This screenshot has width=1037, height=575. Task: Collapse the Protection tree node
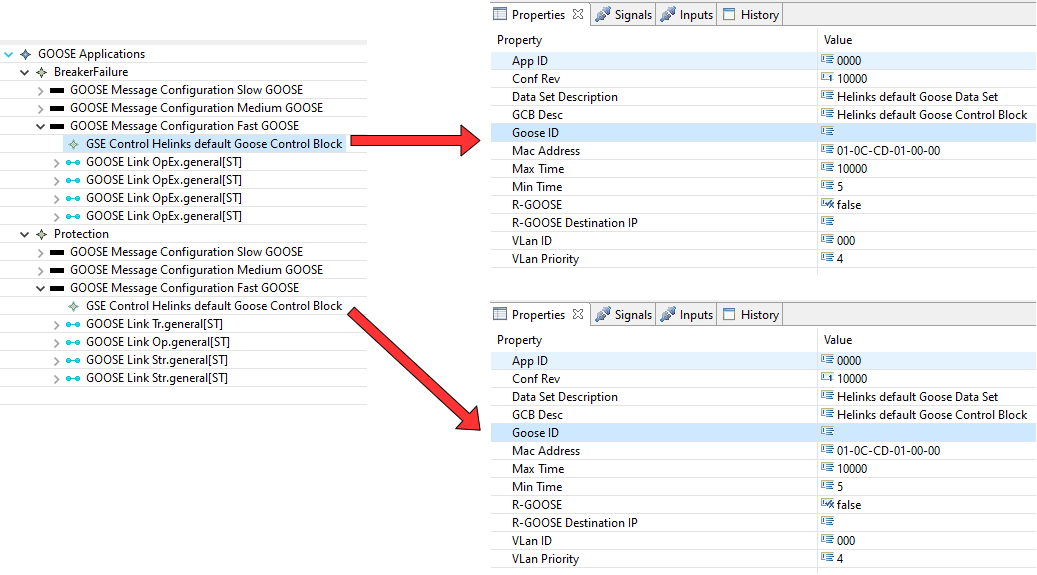coord(25,234)
